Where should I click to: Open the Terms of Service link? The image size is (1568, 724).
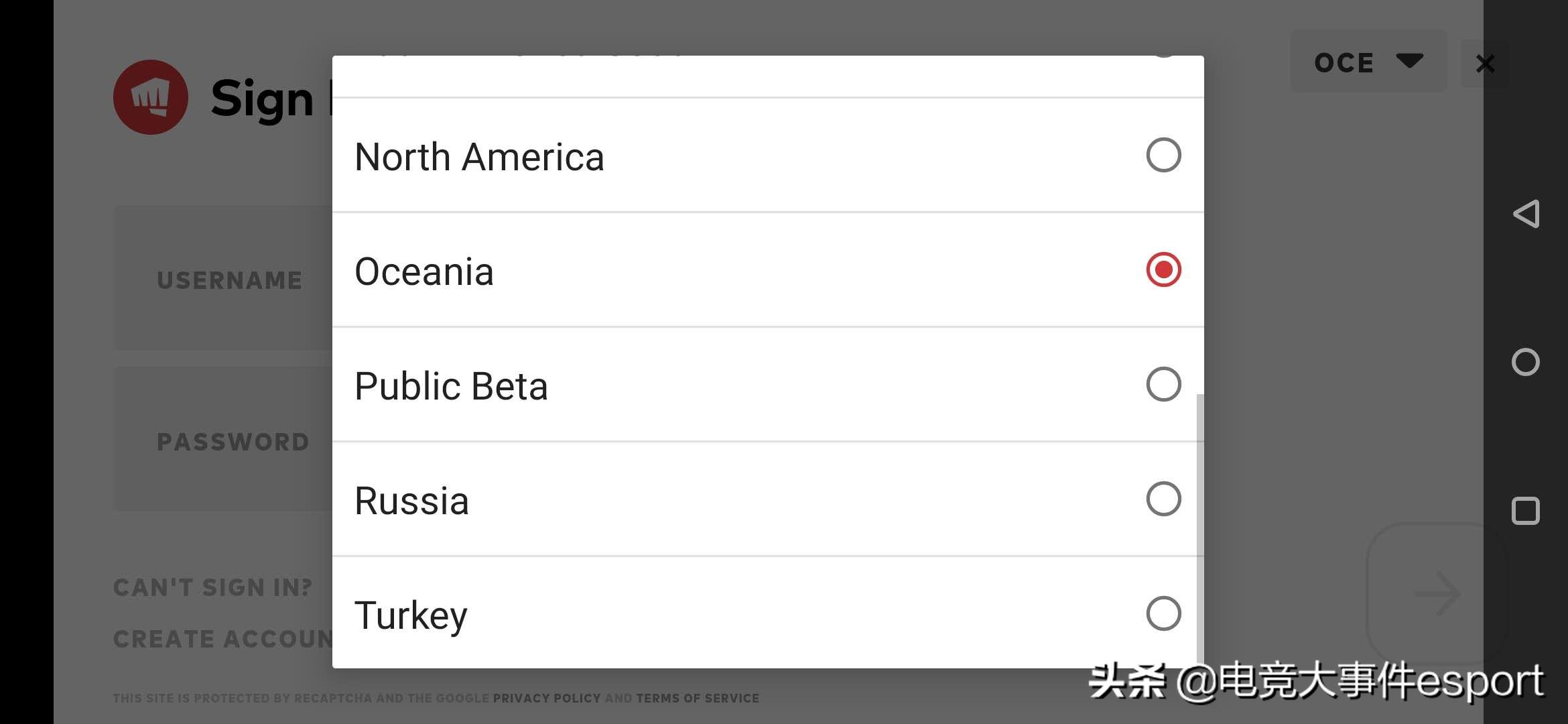tap(698, 699)
